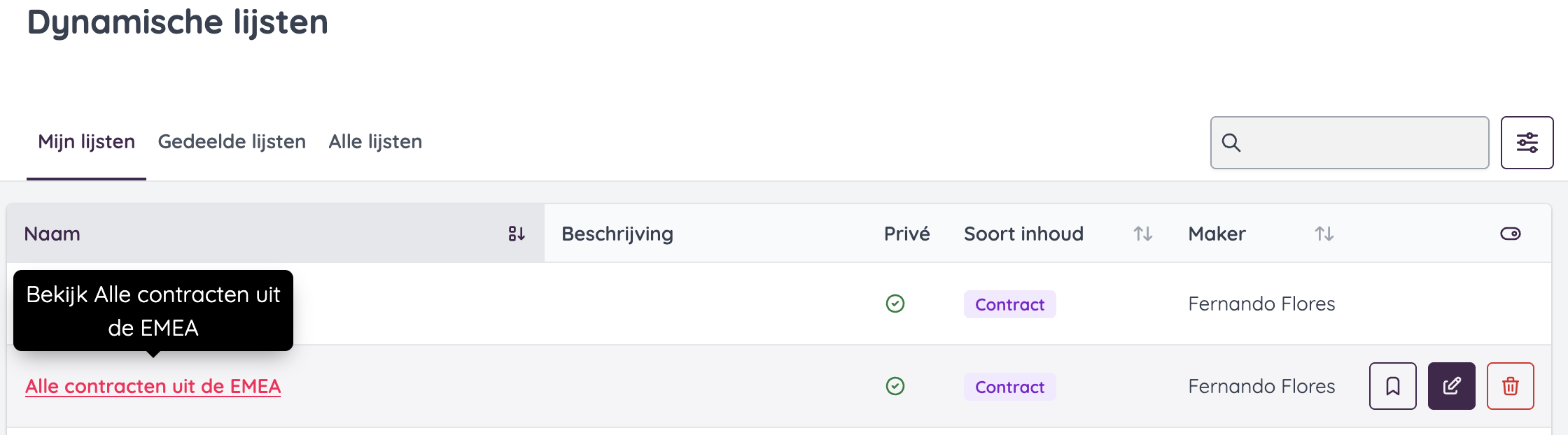Toggle the column visibility switch icon
This screenshot has height=435, width=1568.
click(x=1510, y=234)
